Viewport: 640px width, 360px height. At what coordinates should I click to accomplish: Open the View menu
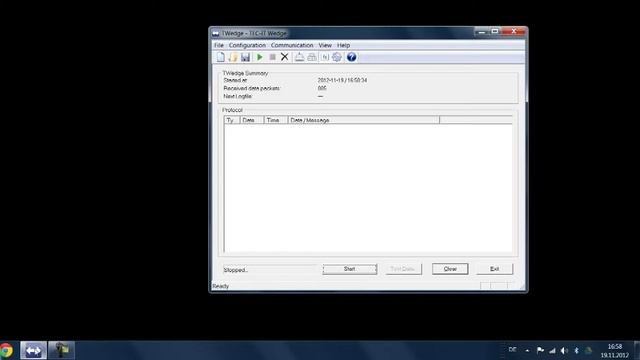point(325,45)
